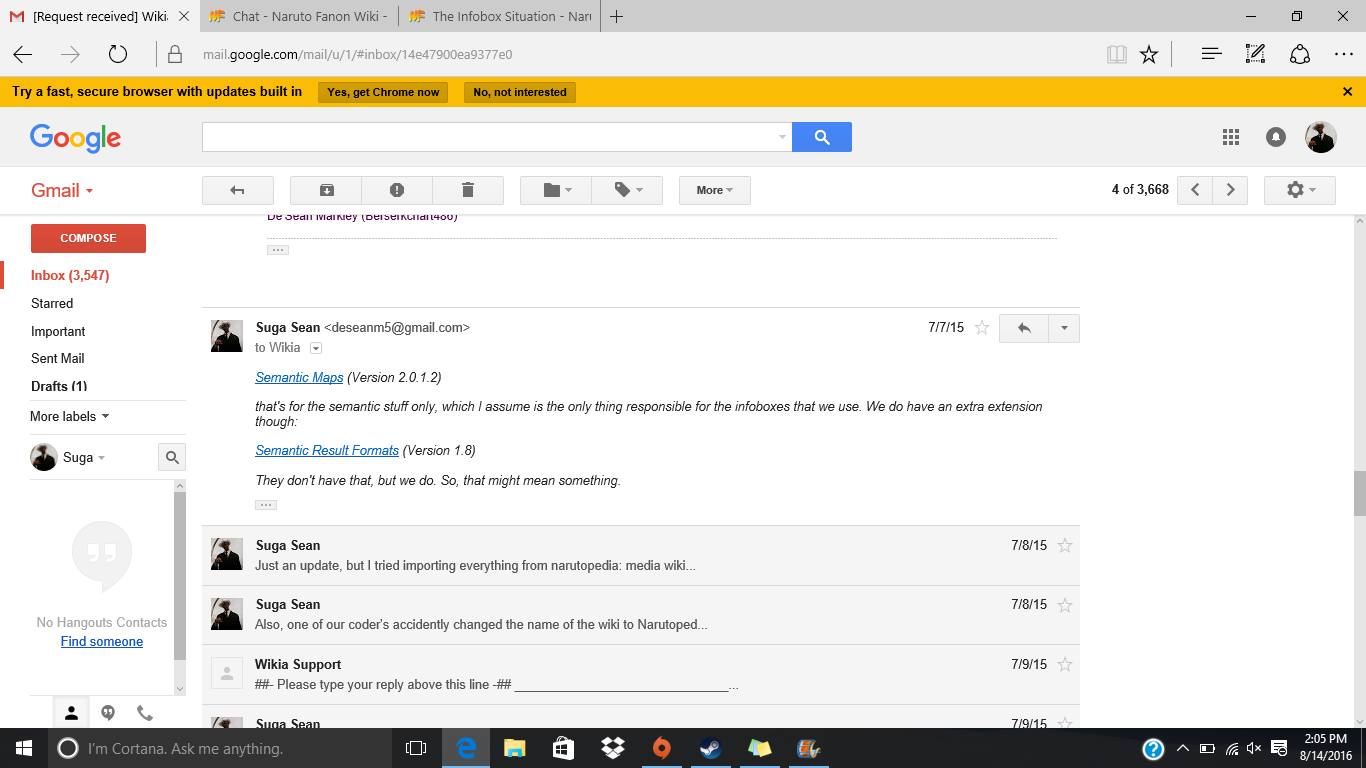Add page to favorites star icon
This screenshot has width=1366, height=768.
[1149, 54]
